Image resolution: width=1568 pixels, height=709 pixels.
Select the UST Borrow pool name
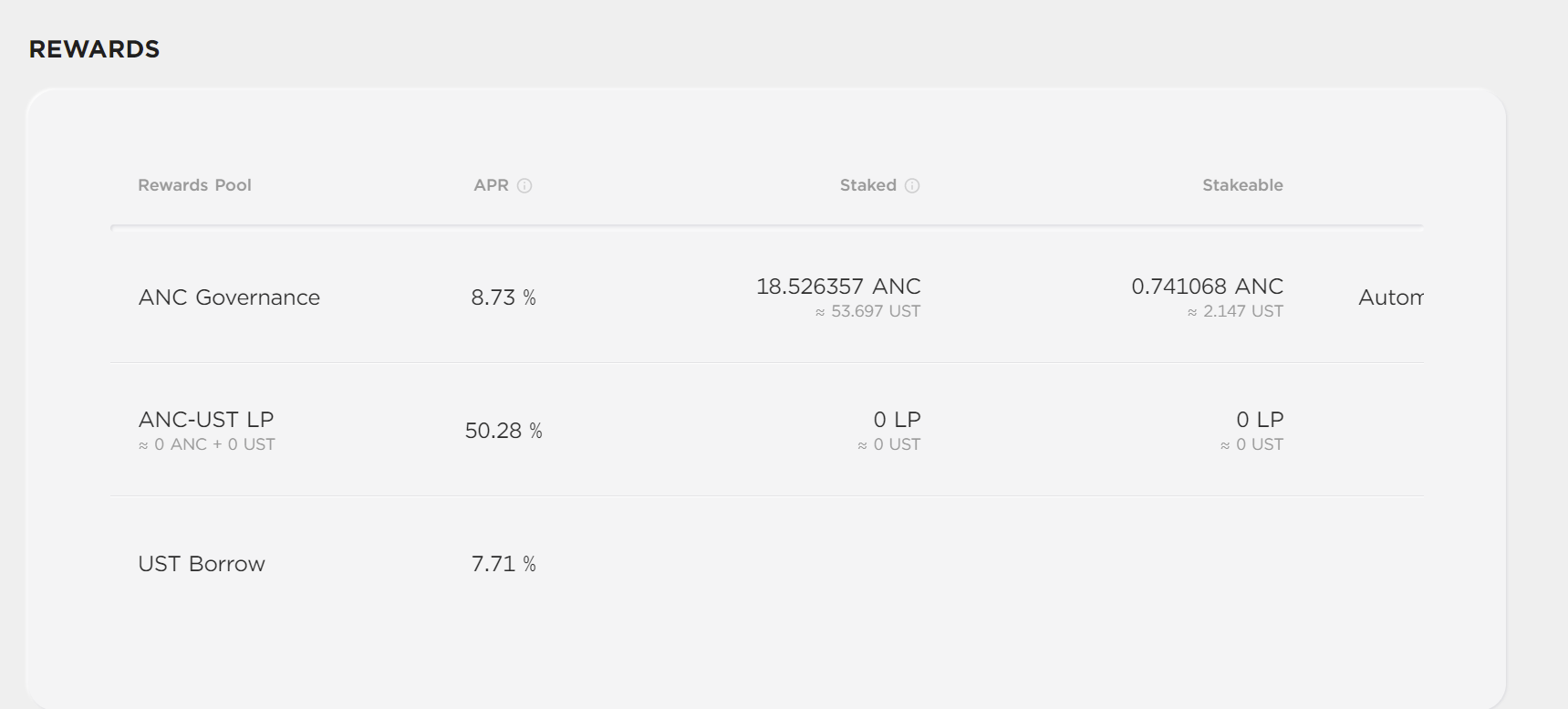click(x=202, y=564)
